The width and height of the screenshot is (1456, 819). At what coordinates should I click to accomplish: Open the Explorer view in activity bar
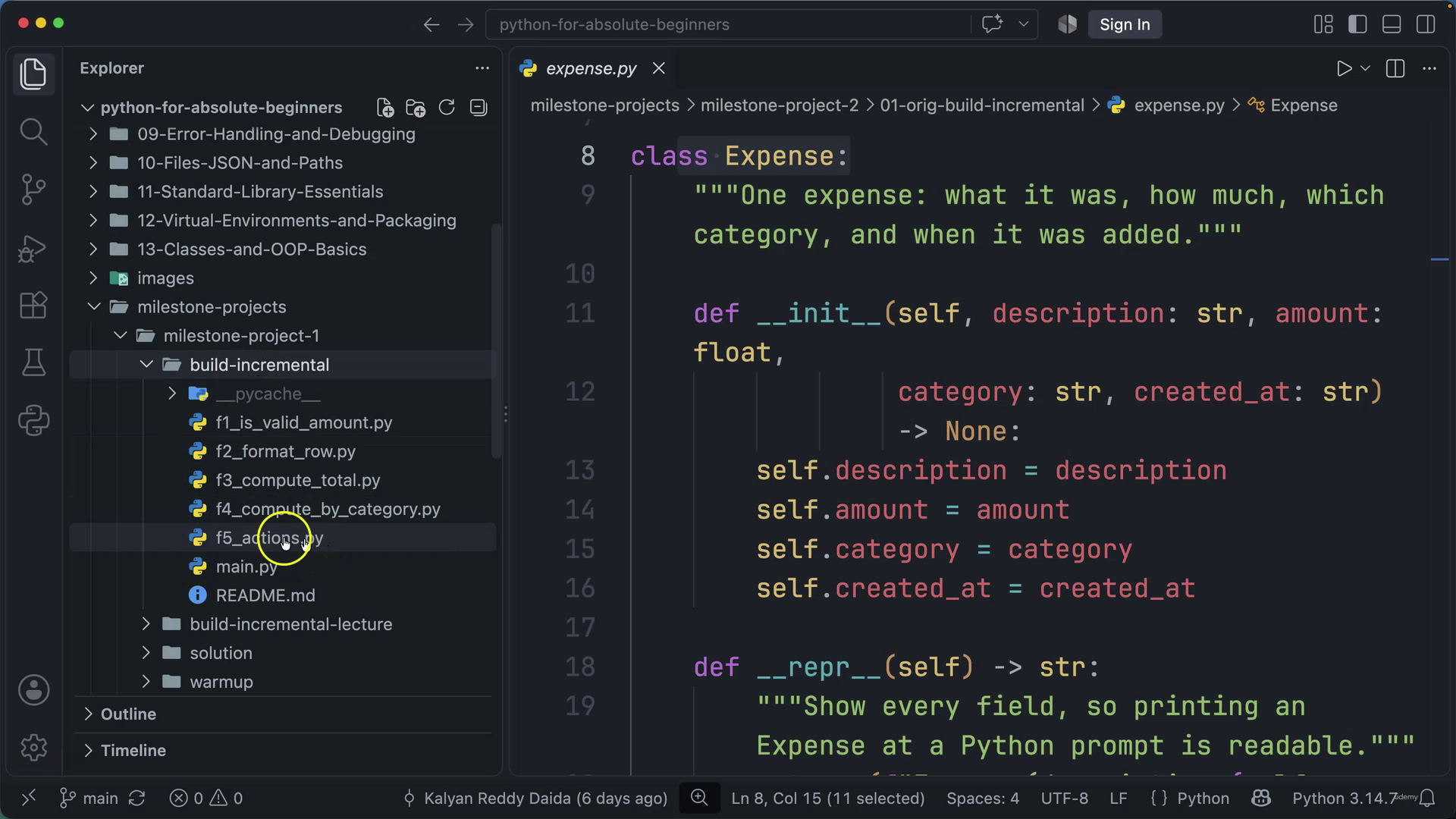[x=33, y=74]
